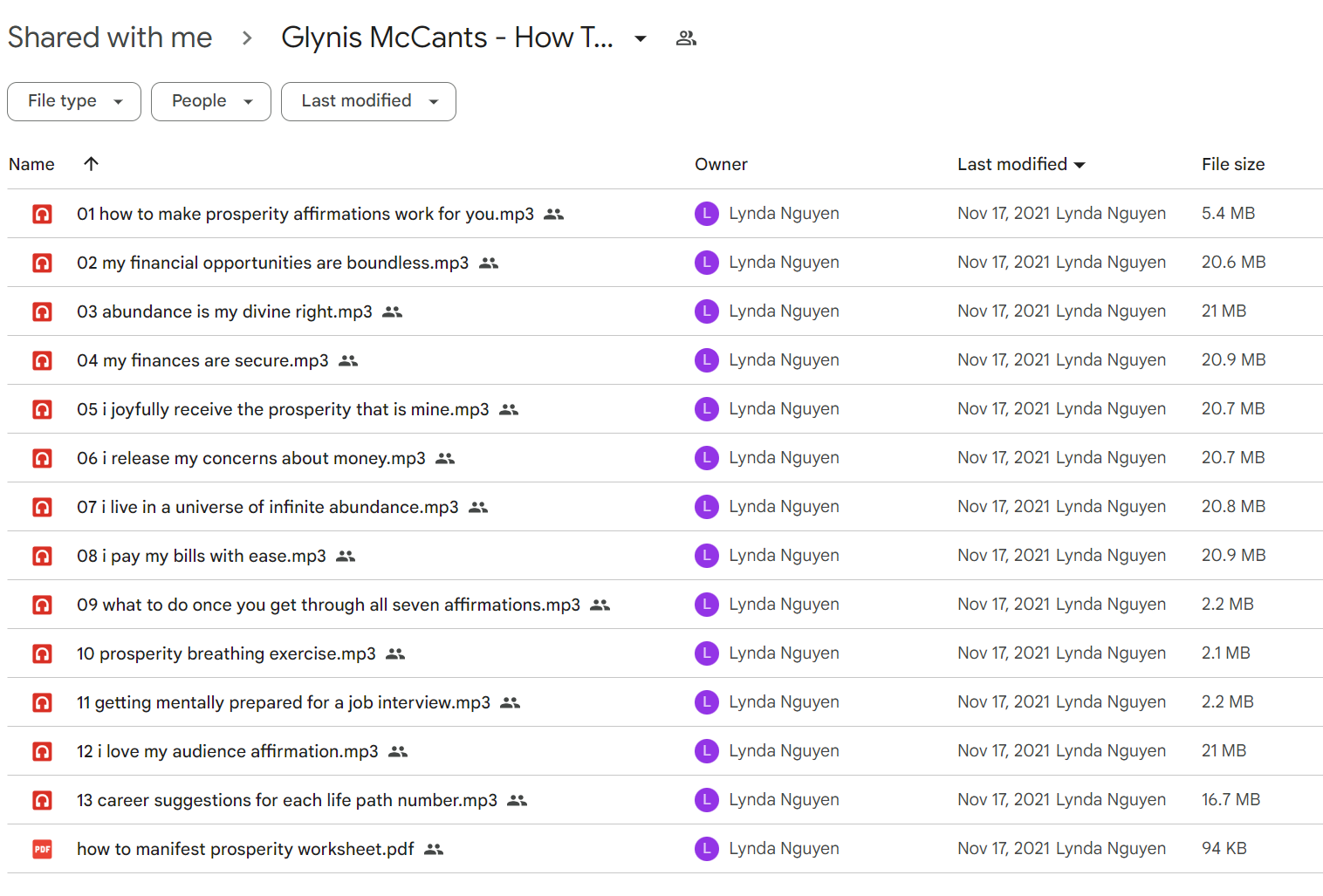The width and height of the screenshot is (1323, 896).
Task: Click audio icon of 04 my finances are secure
Action: pyautogui.click(x=42, y=360)
